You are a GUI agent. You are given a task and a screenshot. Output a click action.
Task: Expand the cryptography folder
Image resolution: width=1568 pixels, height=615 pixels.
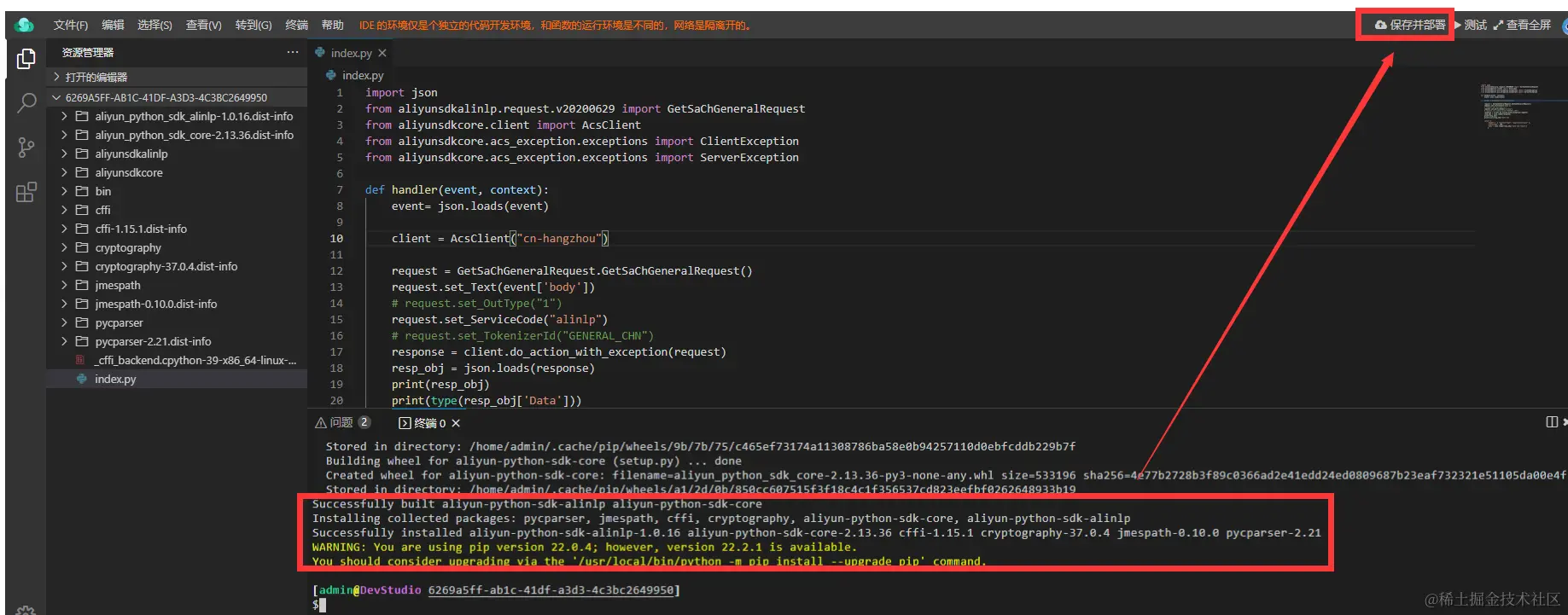177,247
